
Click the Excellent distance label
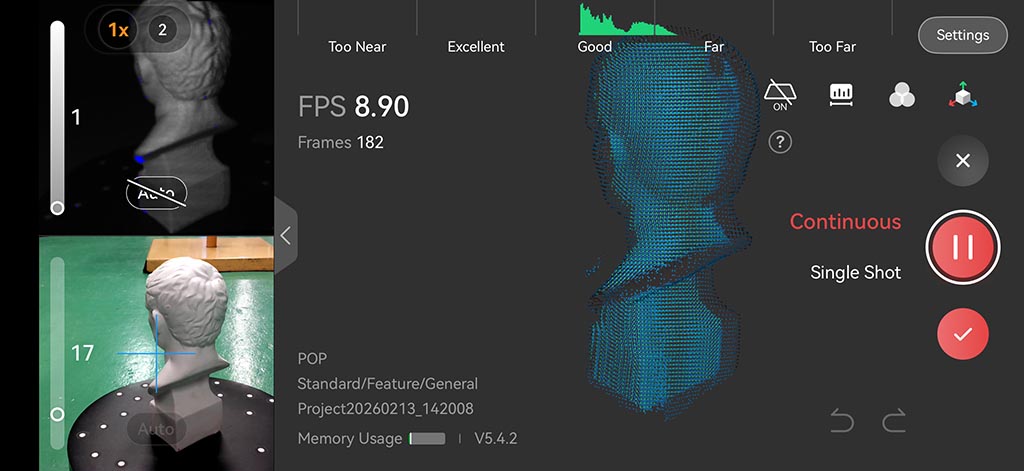(x=476, y=47)
